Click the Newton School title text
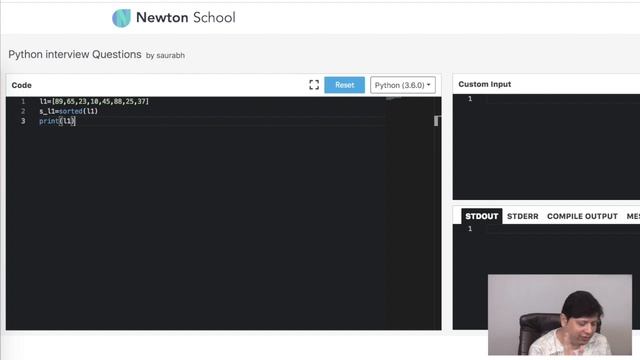Image resolution: width=640 pixels, height=360 pixels. (x=186, y=18)
